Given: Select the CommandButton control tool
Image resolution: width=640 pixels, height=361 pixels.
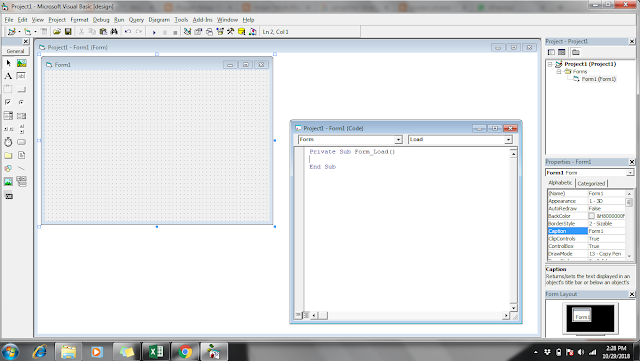Looking at the screenshot, I should [x=22, y=89].
